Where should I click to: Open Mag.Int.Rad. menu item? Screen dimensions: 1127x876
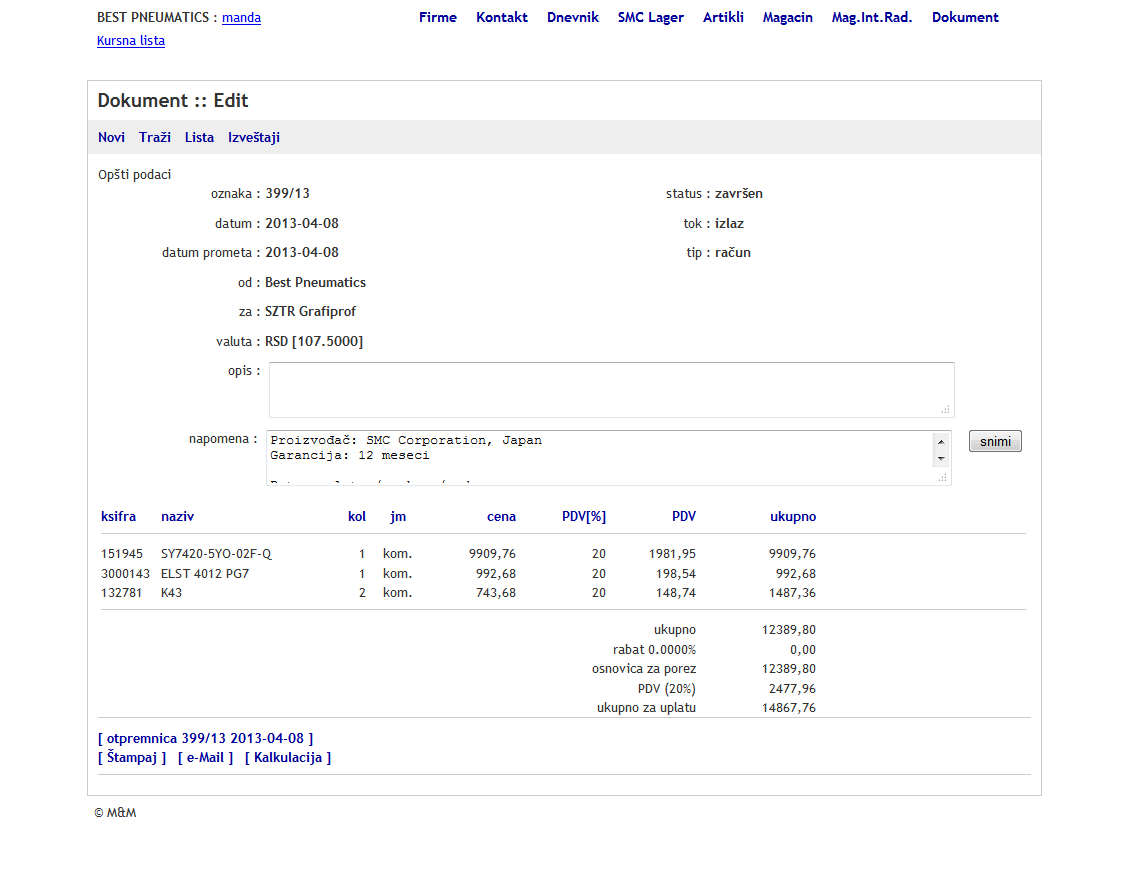[x=872, y=17]
